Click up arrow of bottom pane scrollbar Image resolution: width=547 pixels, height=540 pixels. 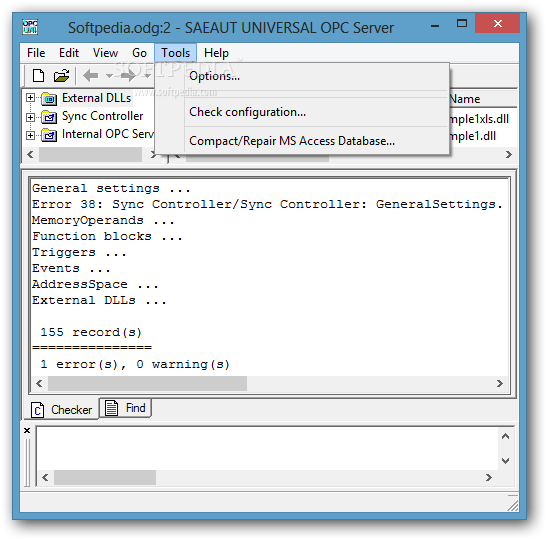coord(505,436)
